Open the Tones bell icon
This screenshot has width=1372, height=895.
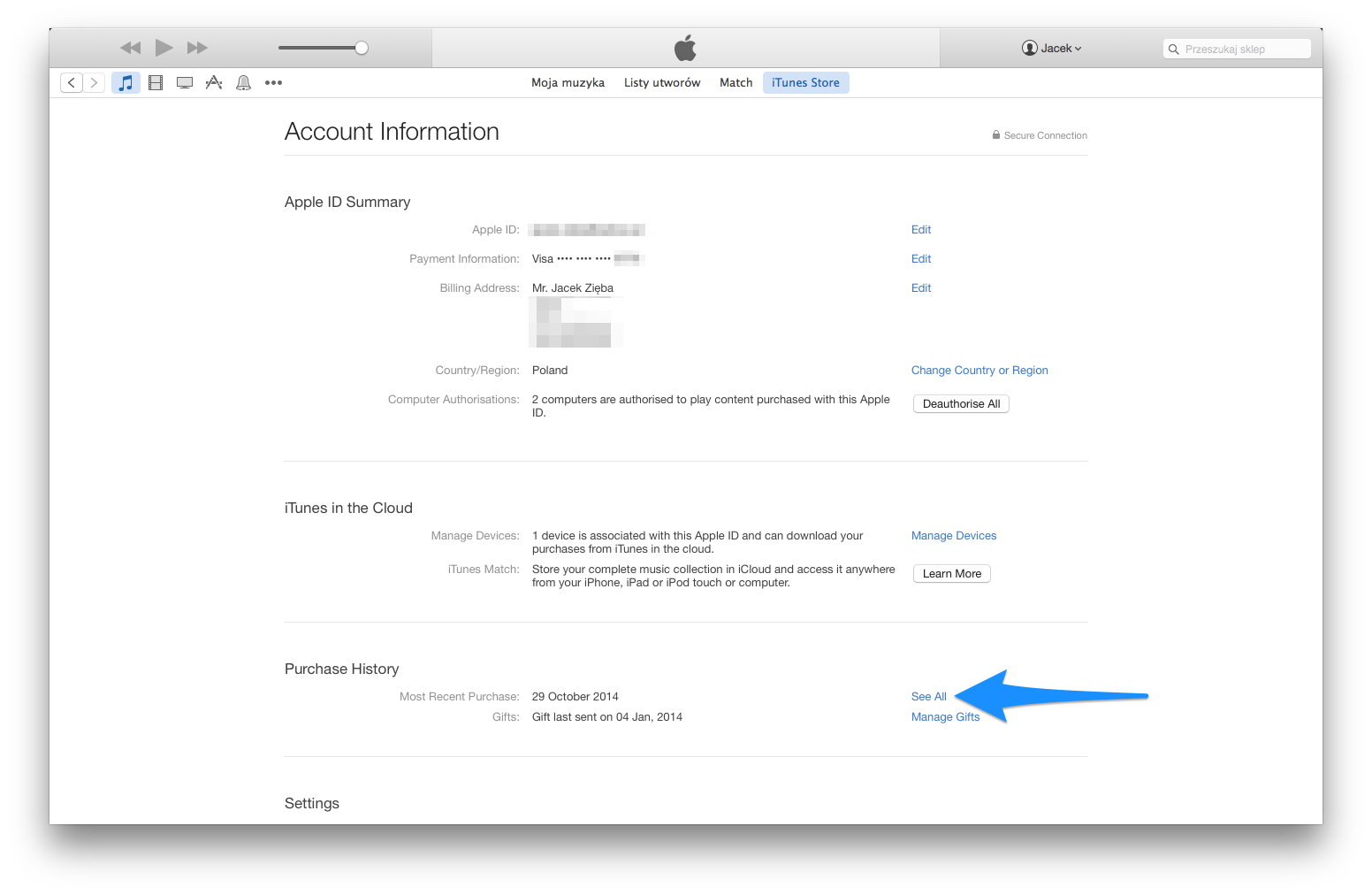[243, 82]
